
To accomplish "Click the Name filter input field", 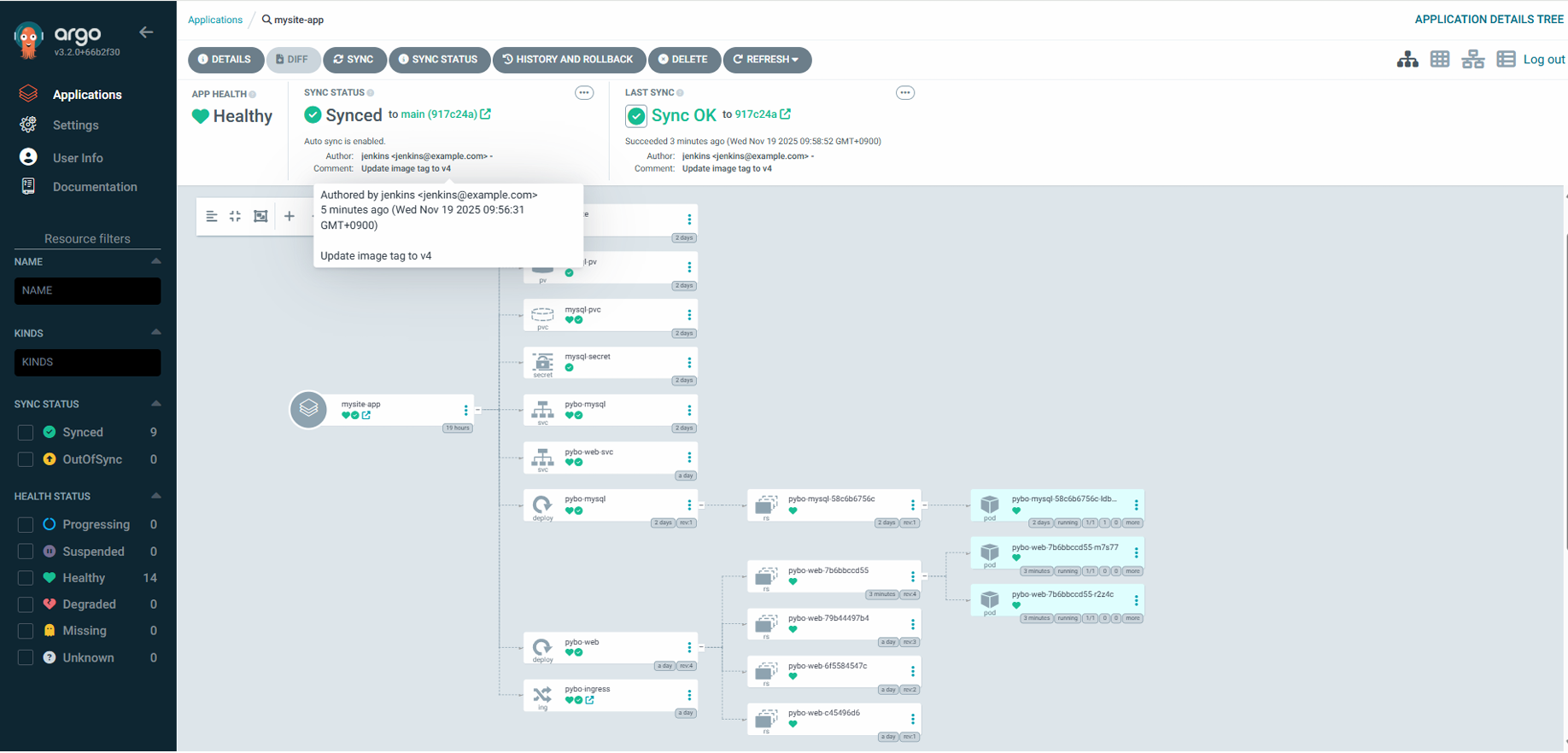I will 87,290.
